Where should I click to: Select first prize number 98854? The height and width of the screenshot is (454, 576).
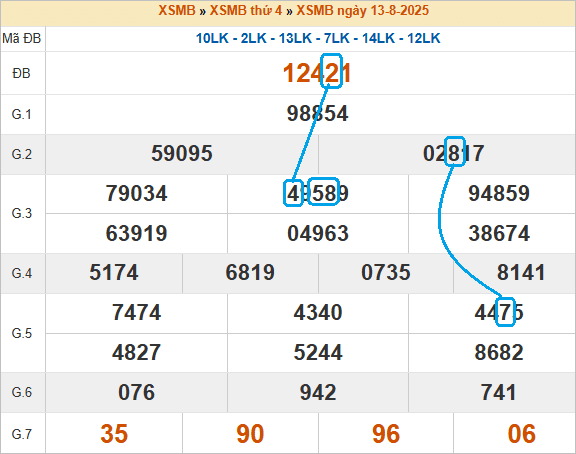coord(317,114)
